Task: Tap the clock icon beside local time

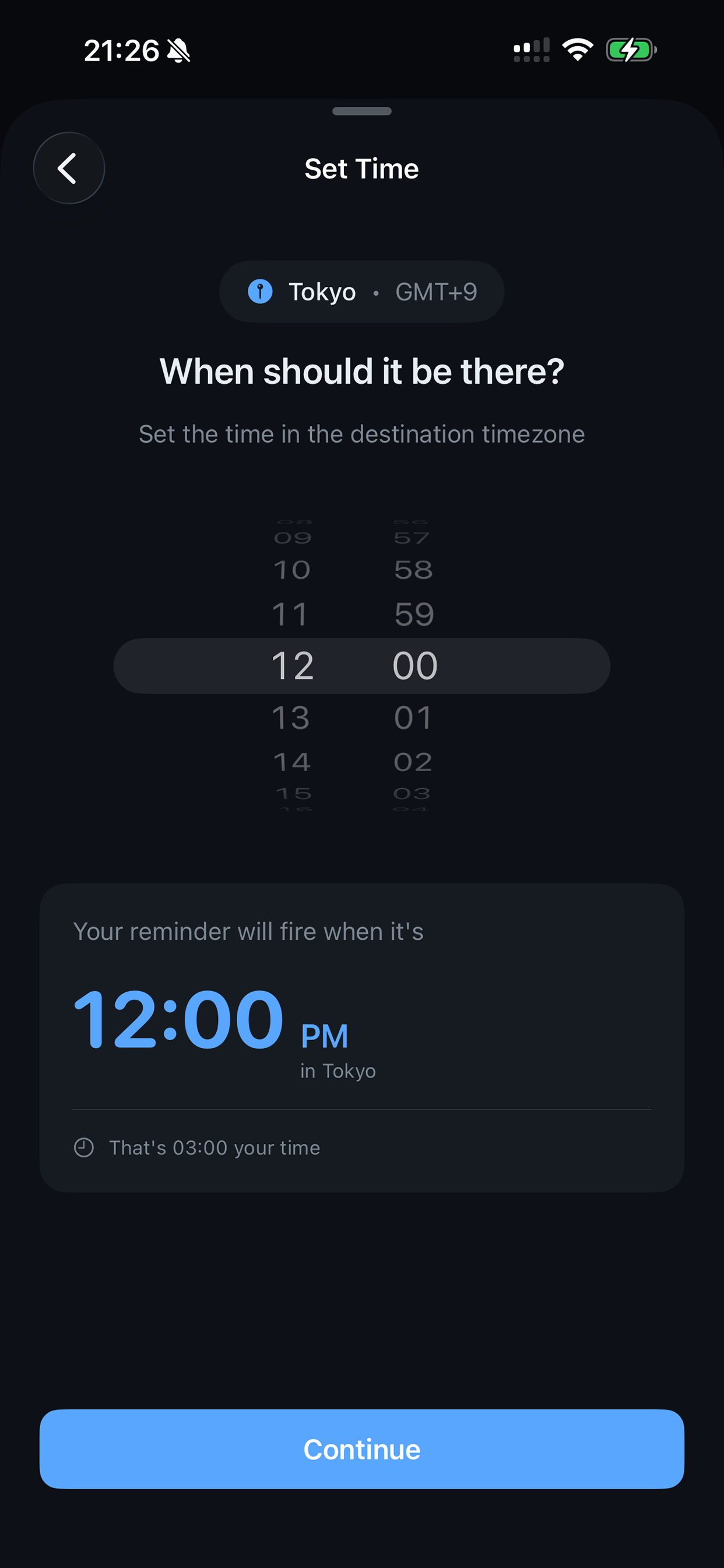Action: point(84,1147)
